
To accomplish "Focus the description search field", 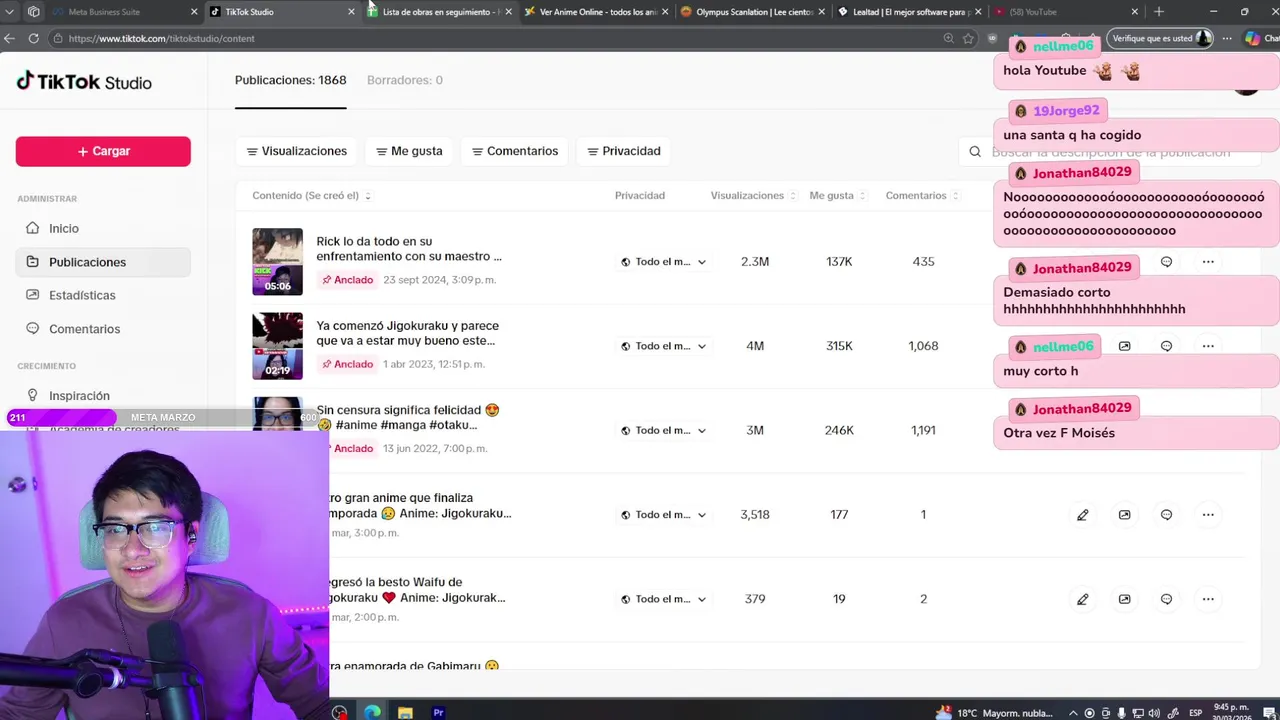I will point(1110,152).
